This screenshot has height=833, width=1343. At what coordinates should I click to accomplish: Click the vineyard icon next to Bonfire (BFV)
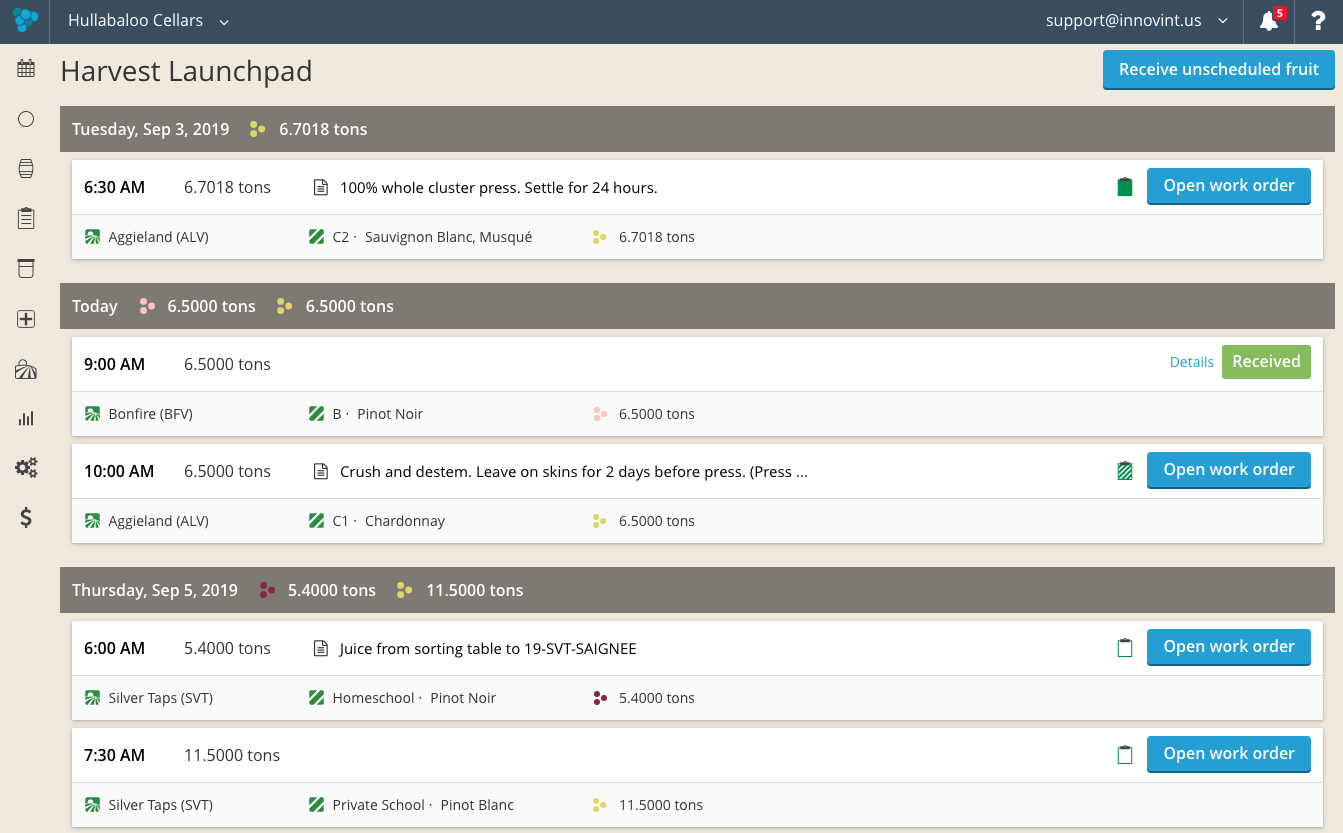pos(92,414)
